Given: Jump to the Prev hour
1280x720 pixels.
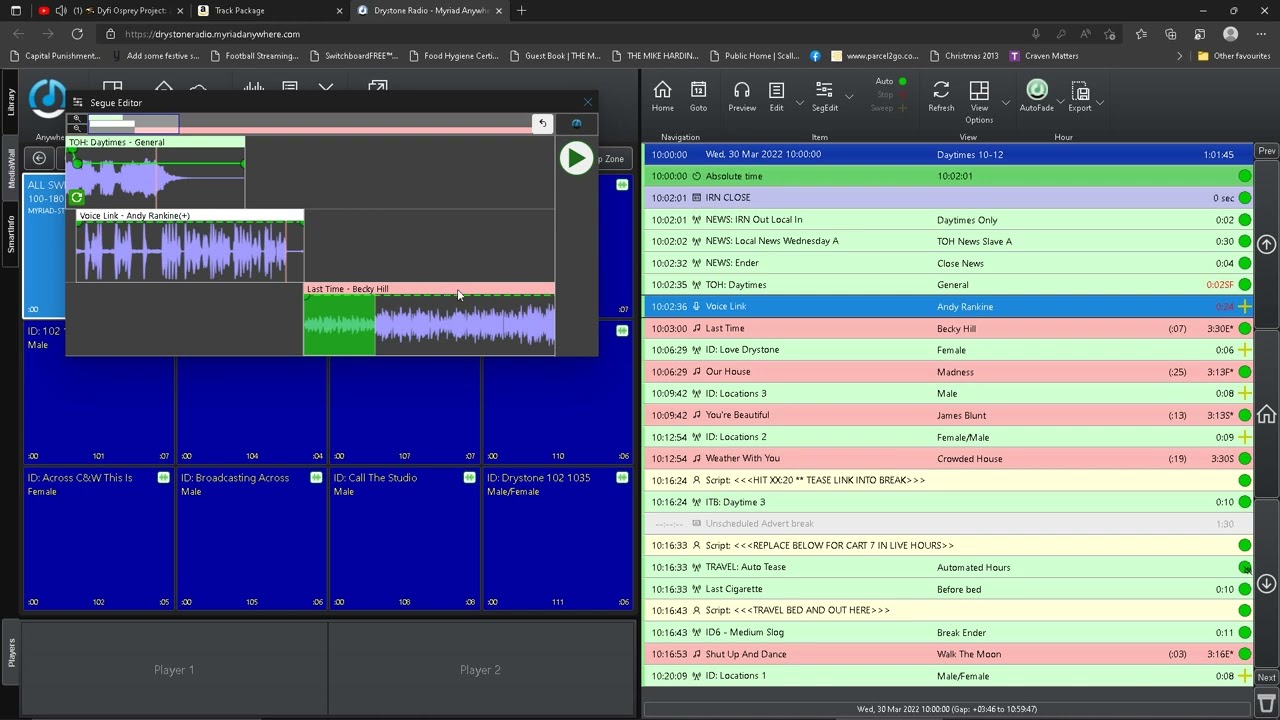Looking at the screenshot, I should [x=1267, y=151].
